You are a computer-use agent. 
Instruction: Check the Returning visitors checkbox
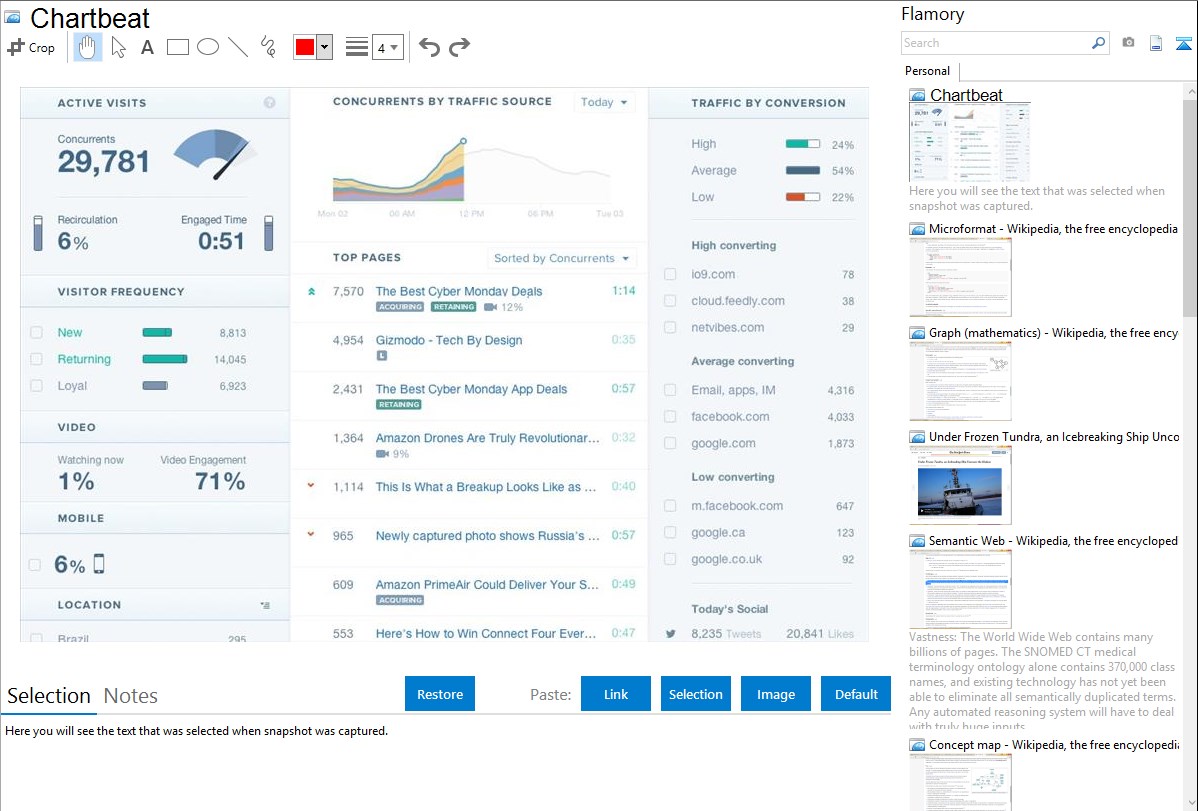(x=36, y=359)
